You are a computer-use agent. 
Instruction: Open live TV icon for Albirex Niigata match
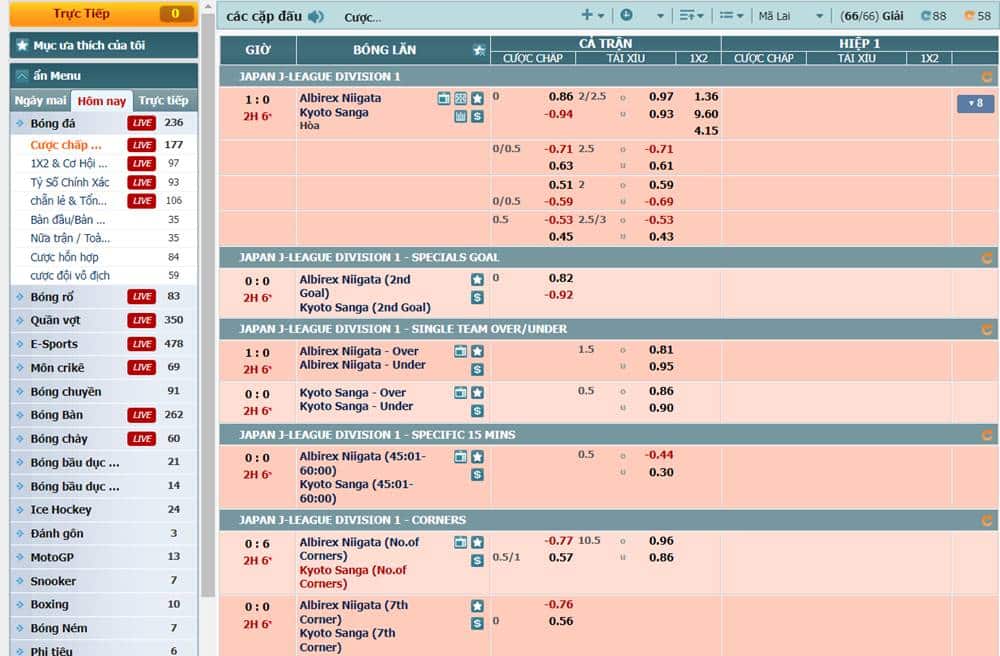444,98
